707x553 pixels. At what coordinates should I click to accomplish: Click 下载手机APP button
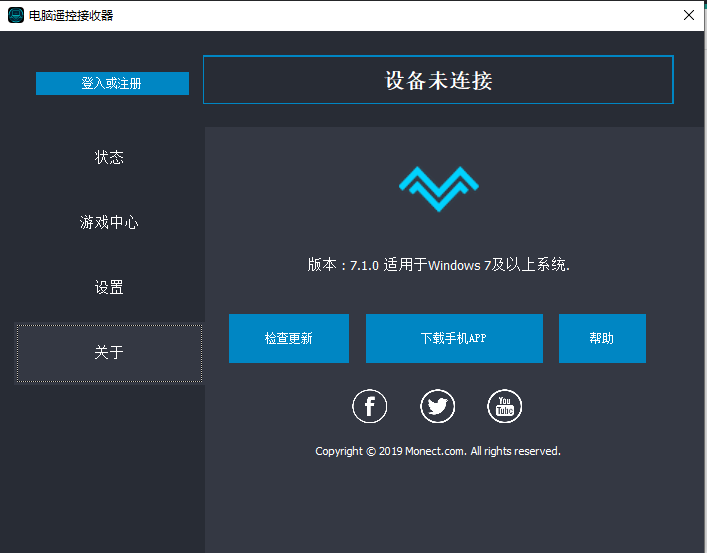click(x=454, y=338)
